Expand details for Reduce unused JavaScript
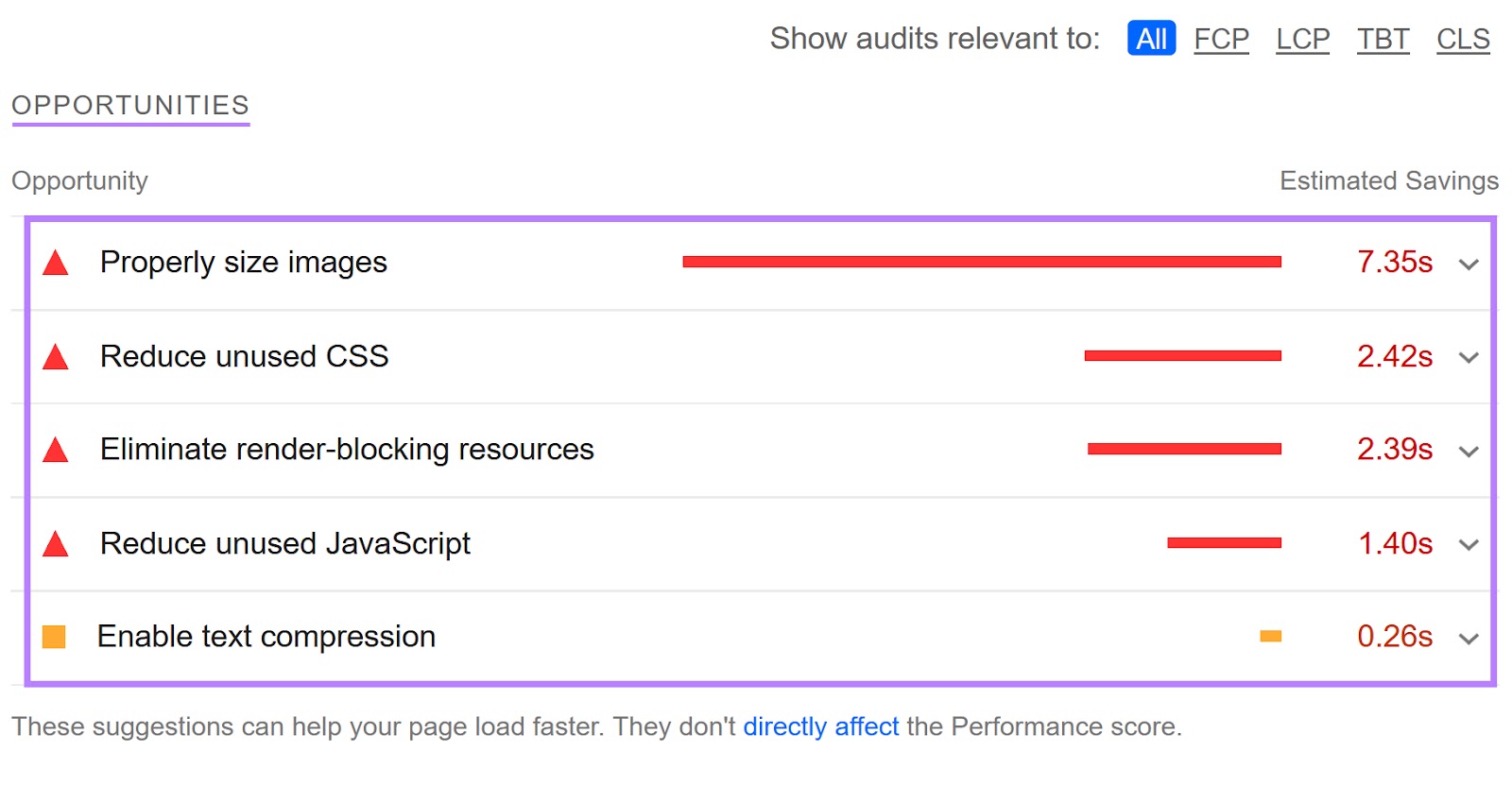This screenshot has height=786, width=1512. (x=1468, y=546)
